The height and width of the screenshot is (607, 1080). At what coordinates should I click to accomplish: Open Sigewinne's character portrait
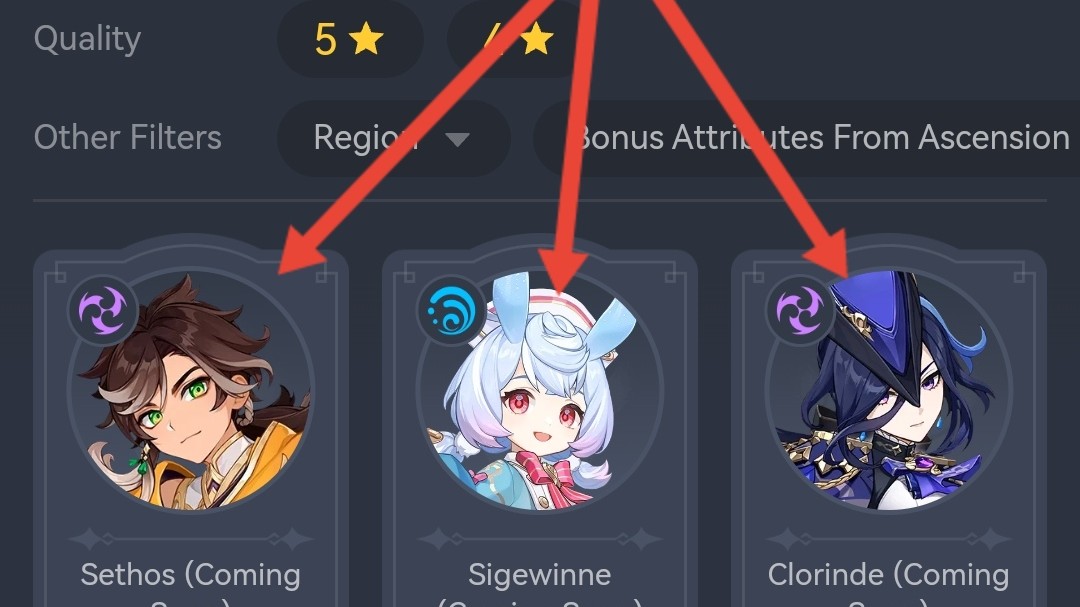pos(539,390)
